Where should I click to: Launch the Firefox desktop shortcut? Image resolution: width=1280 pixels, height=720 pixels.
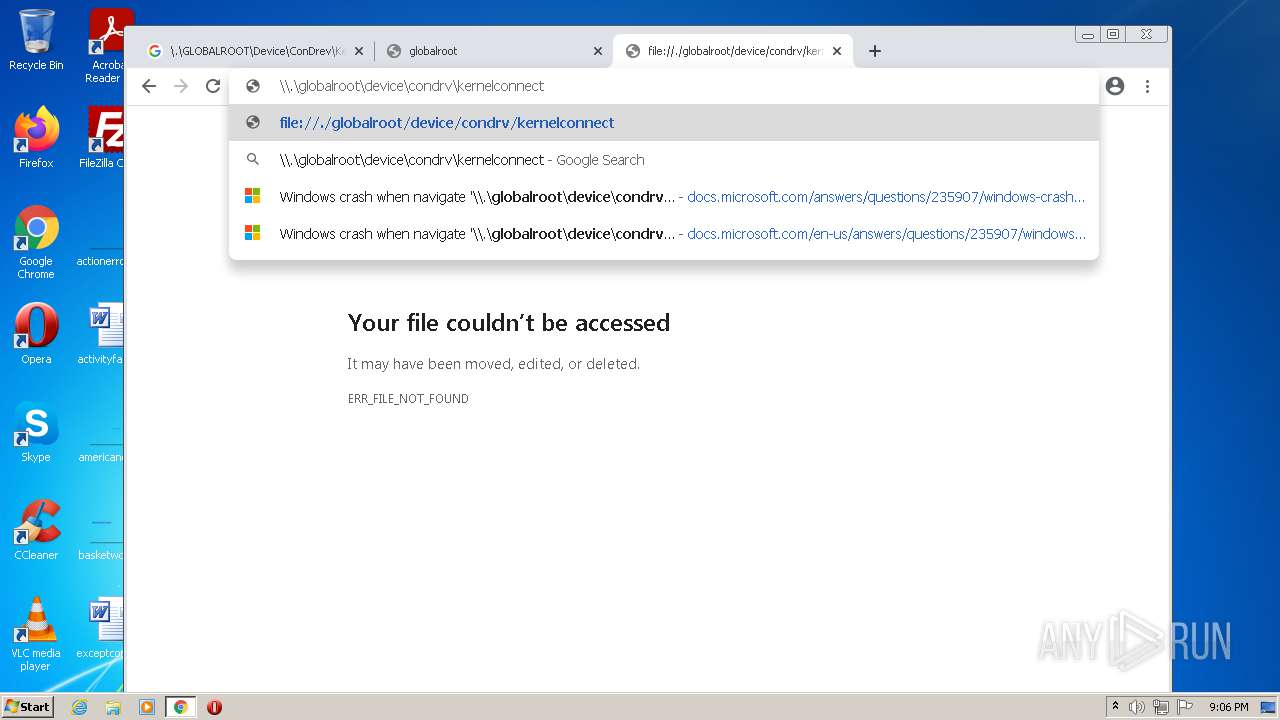point(36,137)
